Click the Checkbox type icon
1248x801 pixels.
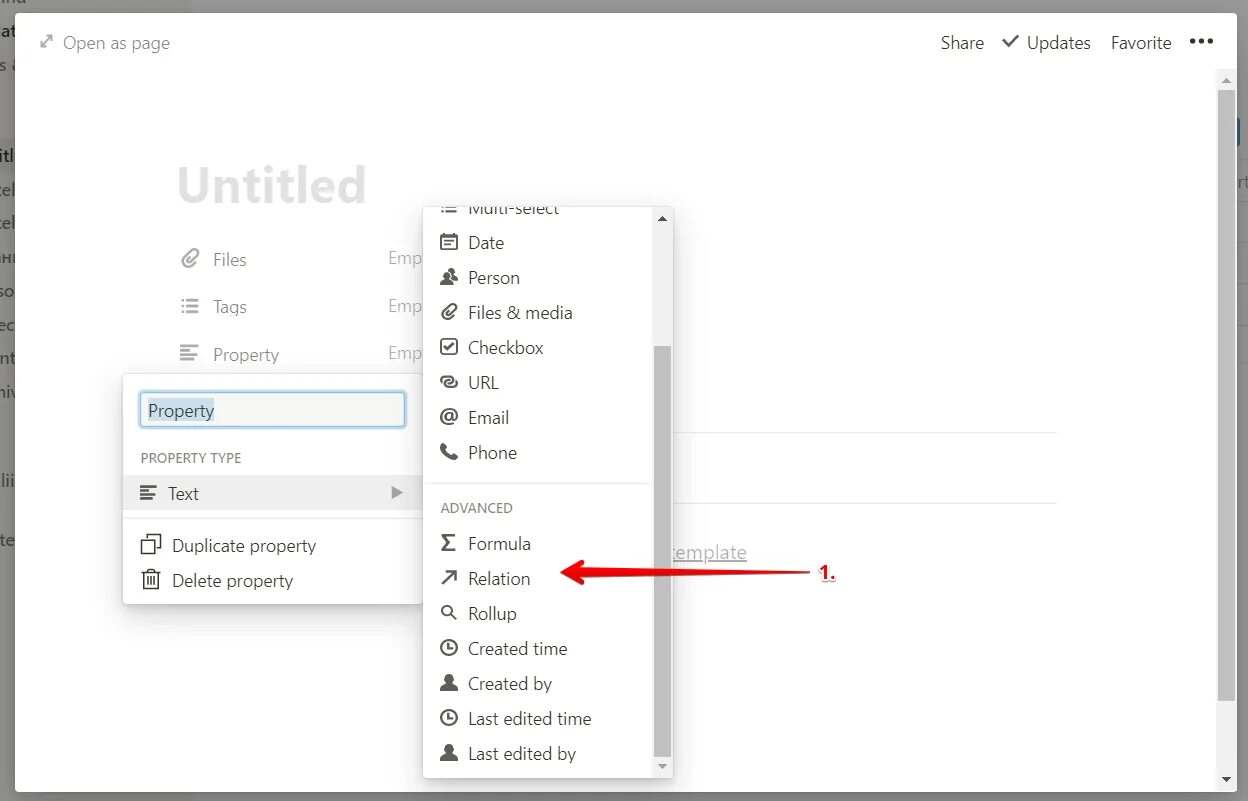pyautogui.click(x=449, y=347)
